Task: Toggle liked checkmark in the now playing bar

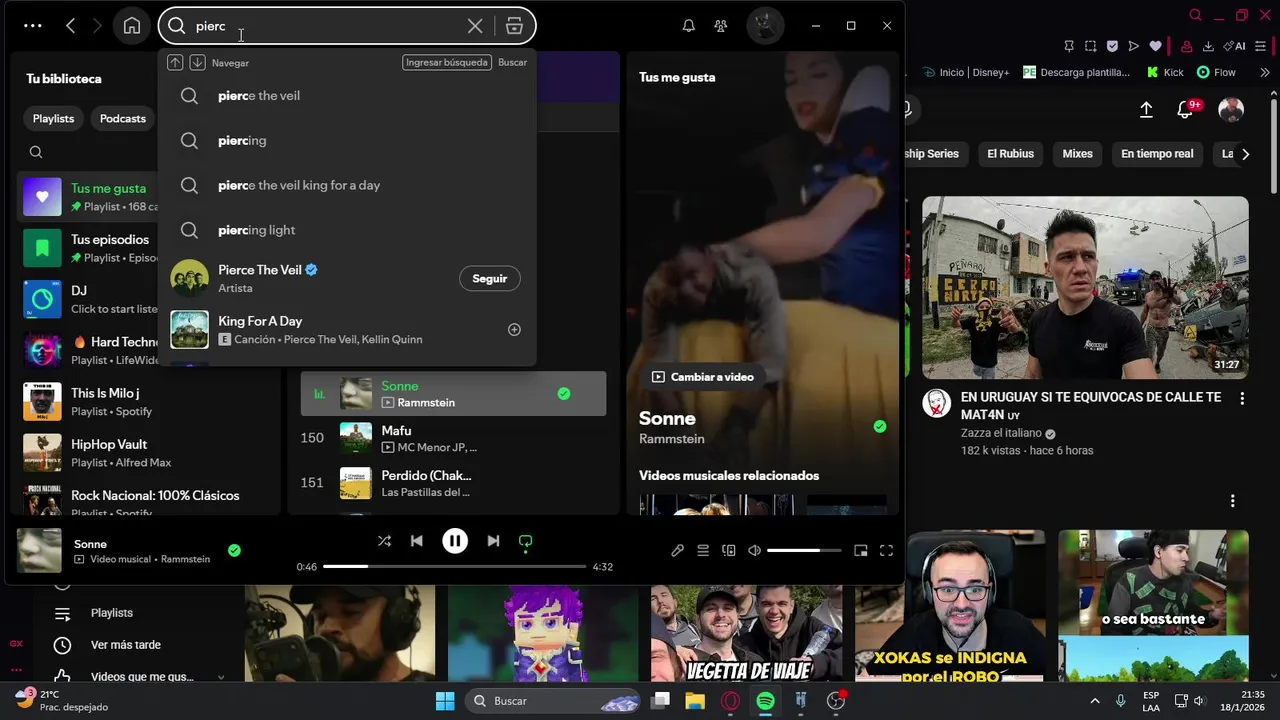Action: (234, 550)
